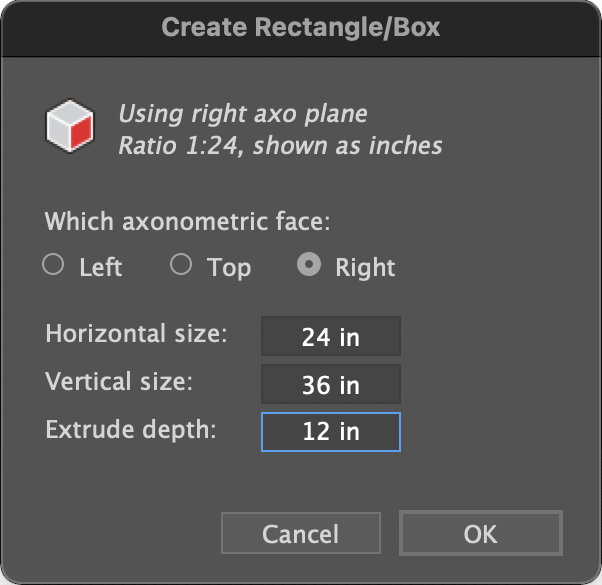The height and width of the screenshot is (585, 602).
Task: Click the red right face of the cube icon
Action: coord(81,133)
